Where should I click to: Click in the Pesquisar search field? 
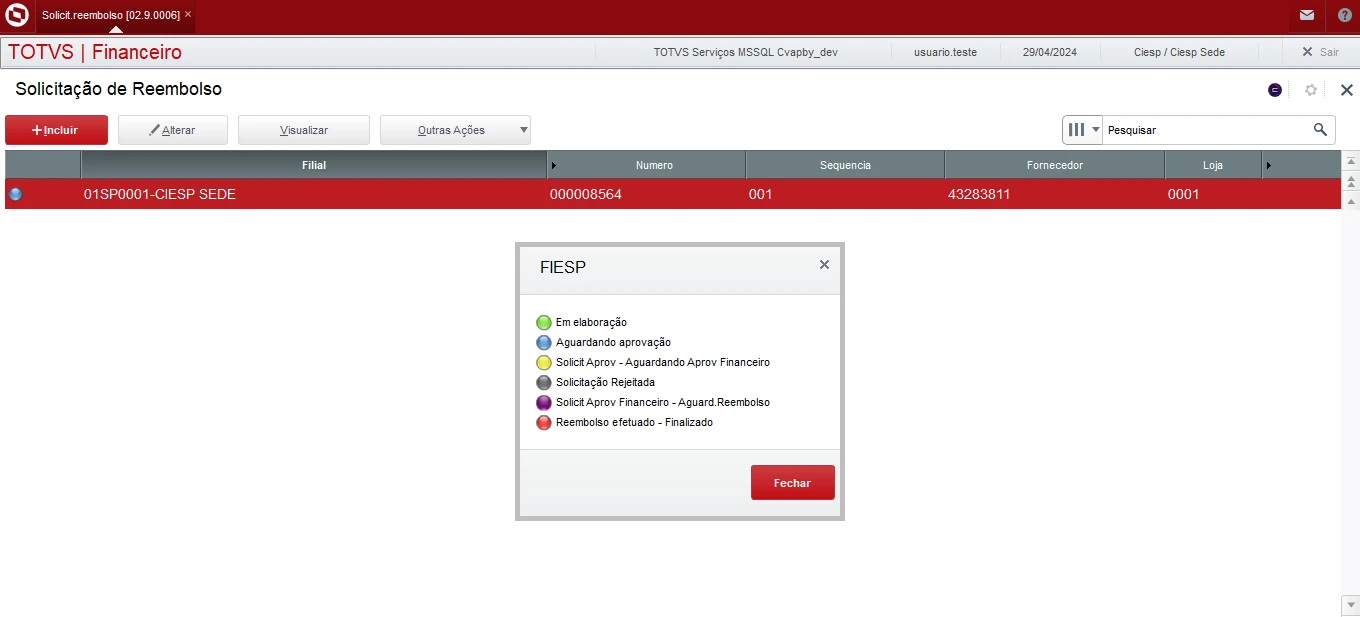tap(1205, 130)
